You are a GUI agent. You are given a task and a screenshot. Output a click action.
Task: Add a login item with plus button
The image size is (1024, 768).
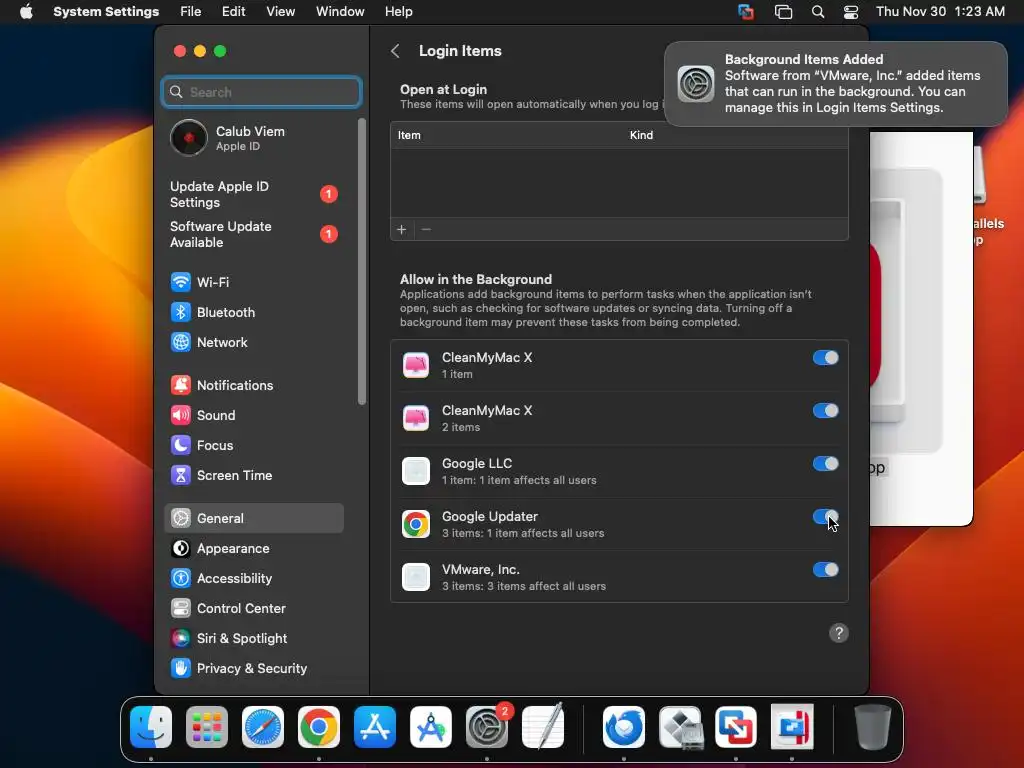point(402,229)
